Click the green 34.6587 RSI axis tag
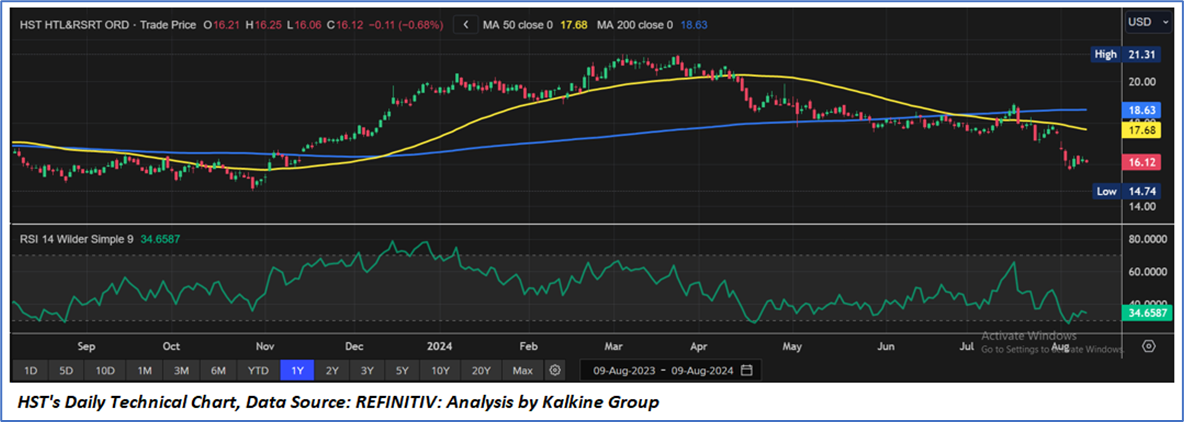Viewport: 1184px width, 422px height. coord(1149,312)
